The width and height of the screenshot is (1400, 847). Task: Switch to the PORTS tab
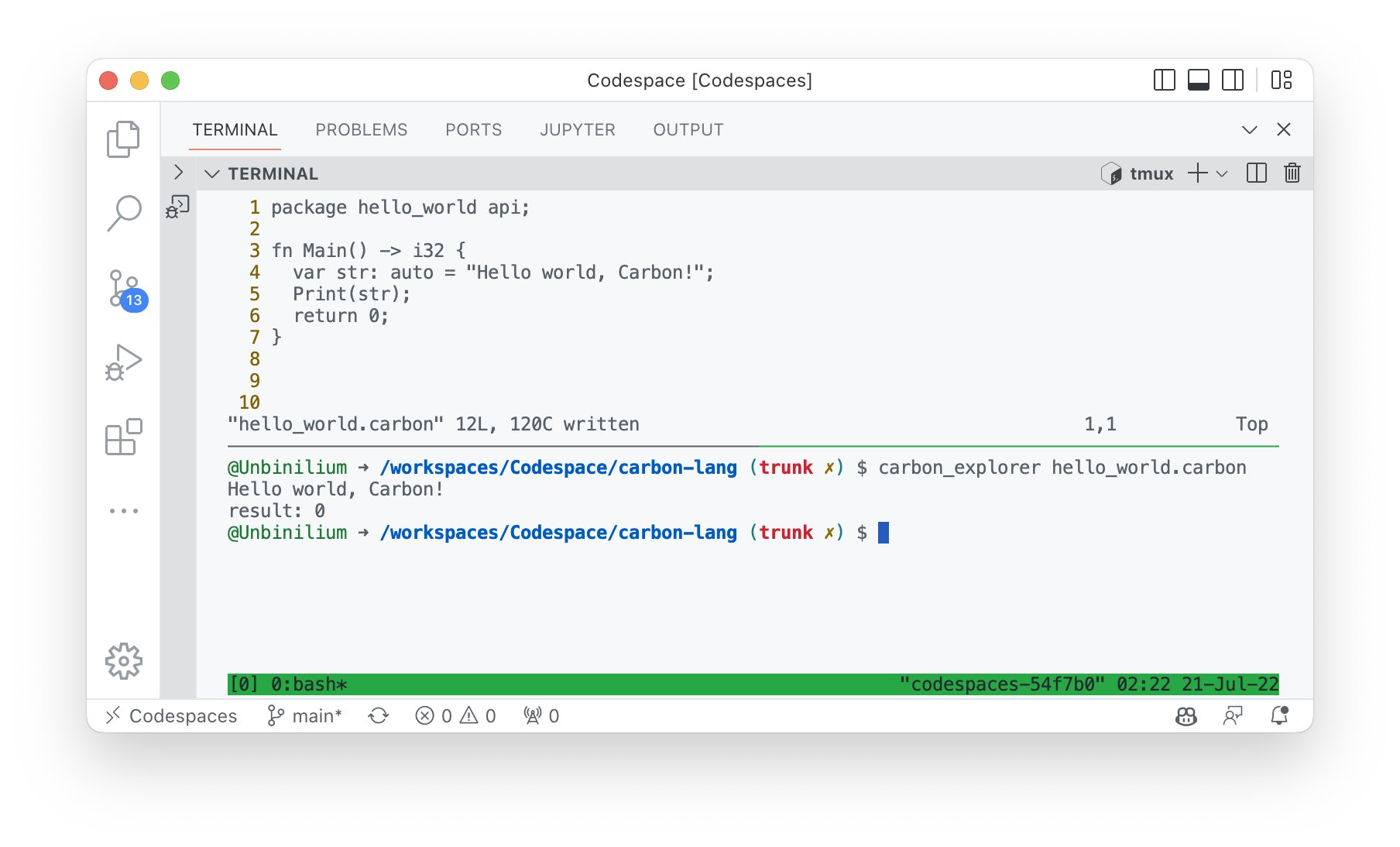point(473,130)
